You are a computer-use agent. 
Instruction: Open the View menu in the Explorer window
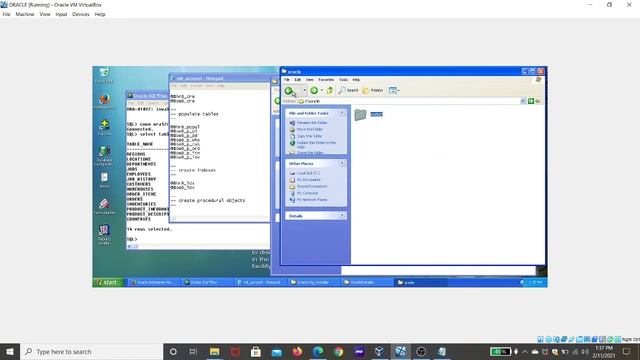tap(310, 80)
